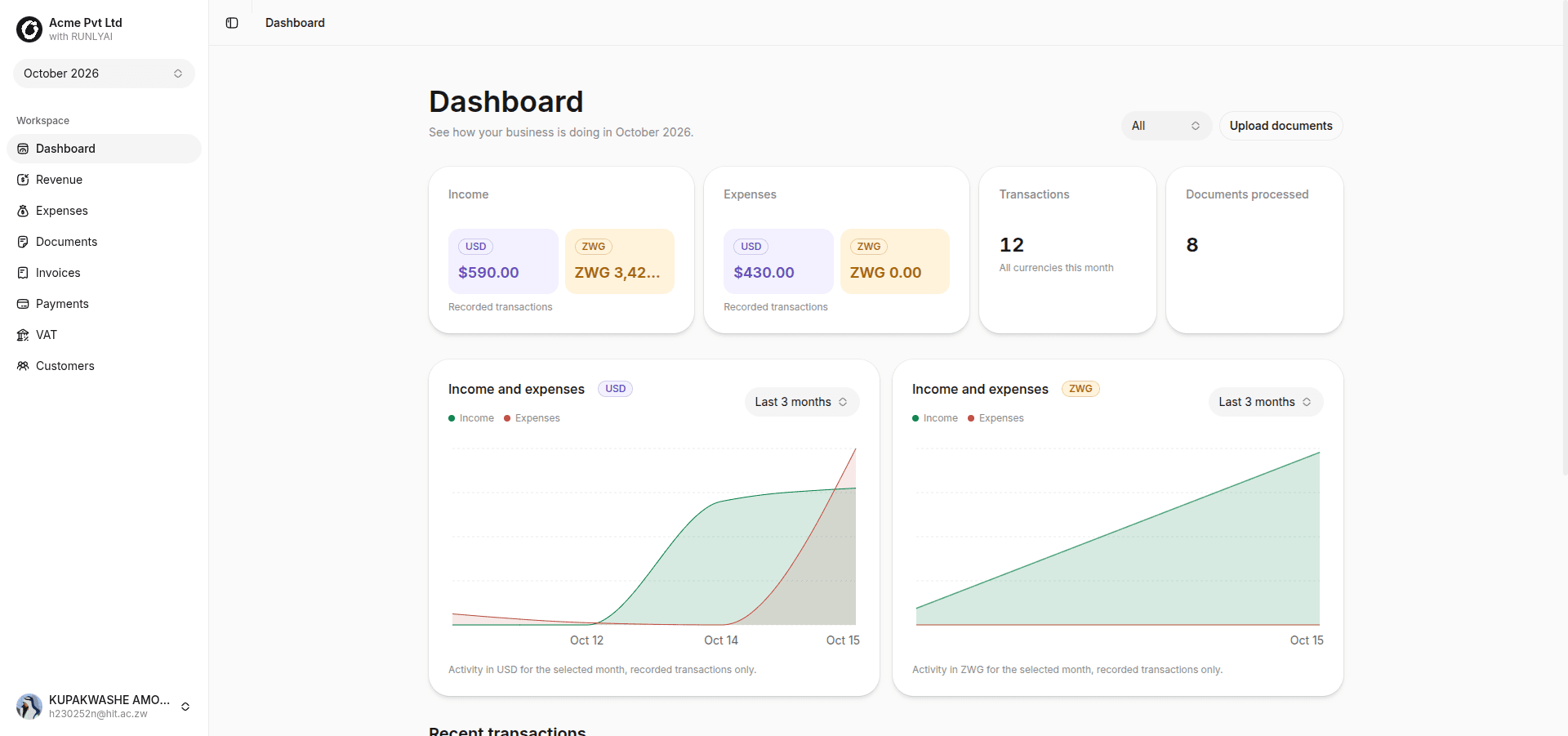The image size is (1568, 736).
Task: Click the Expenses money bag icon
Action: [x=23, y=211]
